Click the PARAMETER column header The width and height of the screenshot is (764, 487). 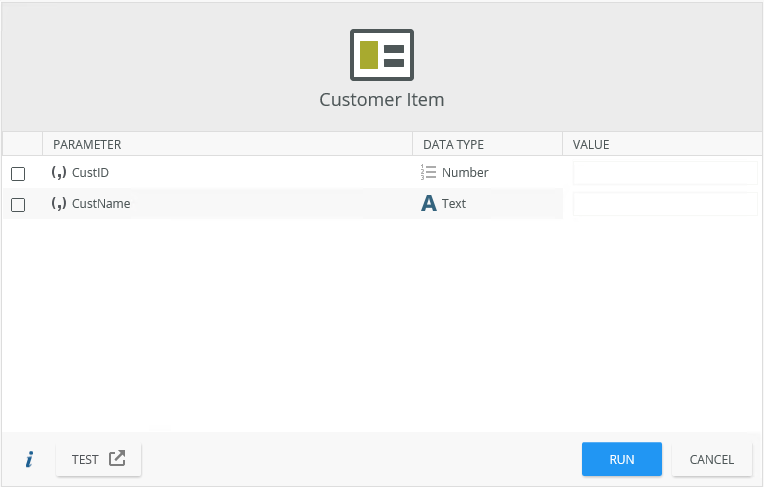pos(87,145)
